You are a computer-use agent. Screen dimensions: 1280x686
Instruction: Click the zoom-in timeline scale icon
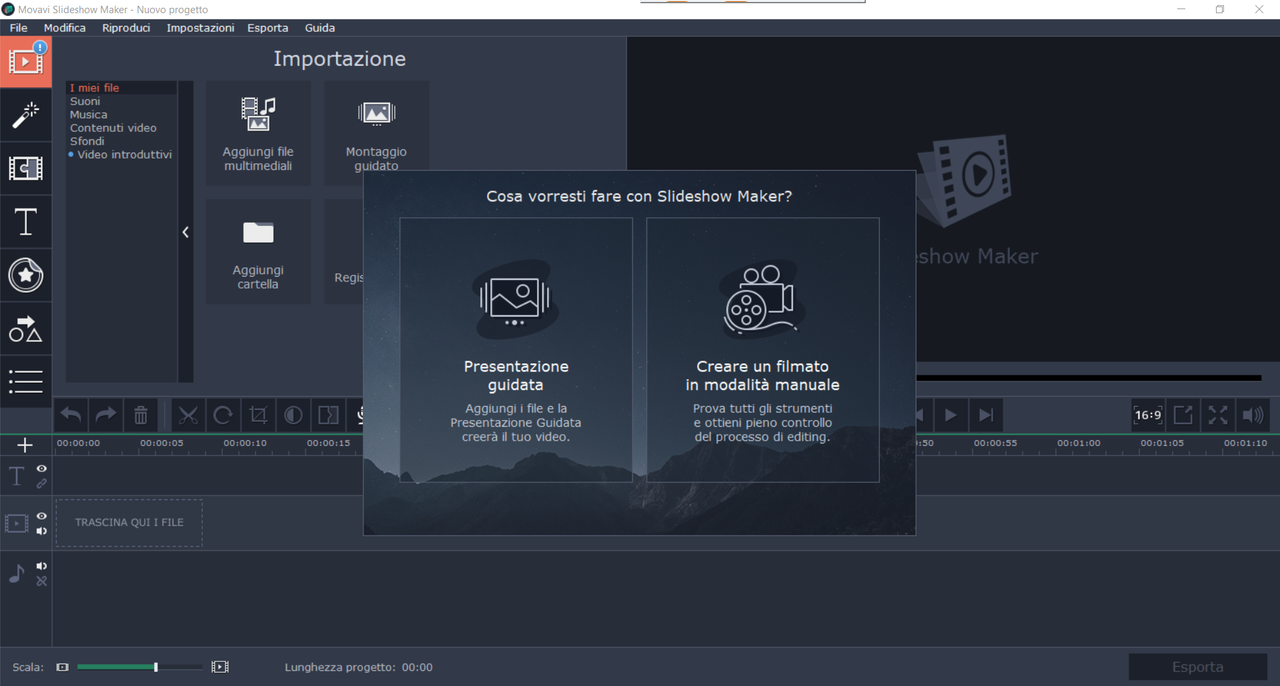pos(220,667)
